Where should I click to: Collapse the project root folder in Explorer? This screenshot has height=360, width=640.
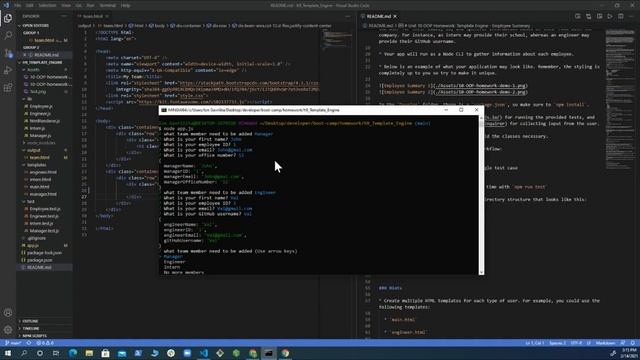(43, 62)
